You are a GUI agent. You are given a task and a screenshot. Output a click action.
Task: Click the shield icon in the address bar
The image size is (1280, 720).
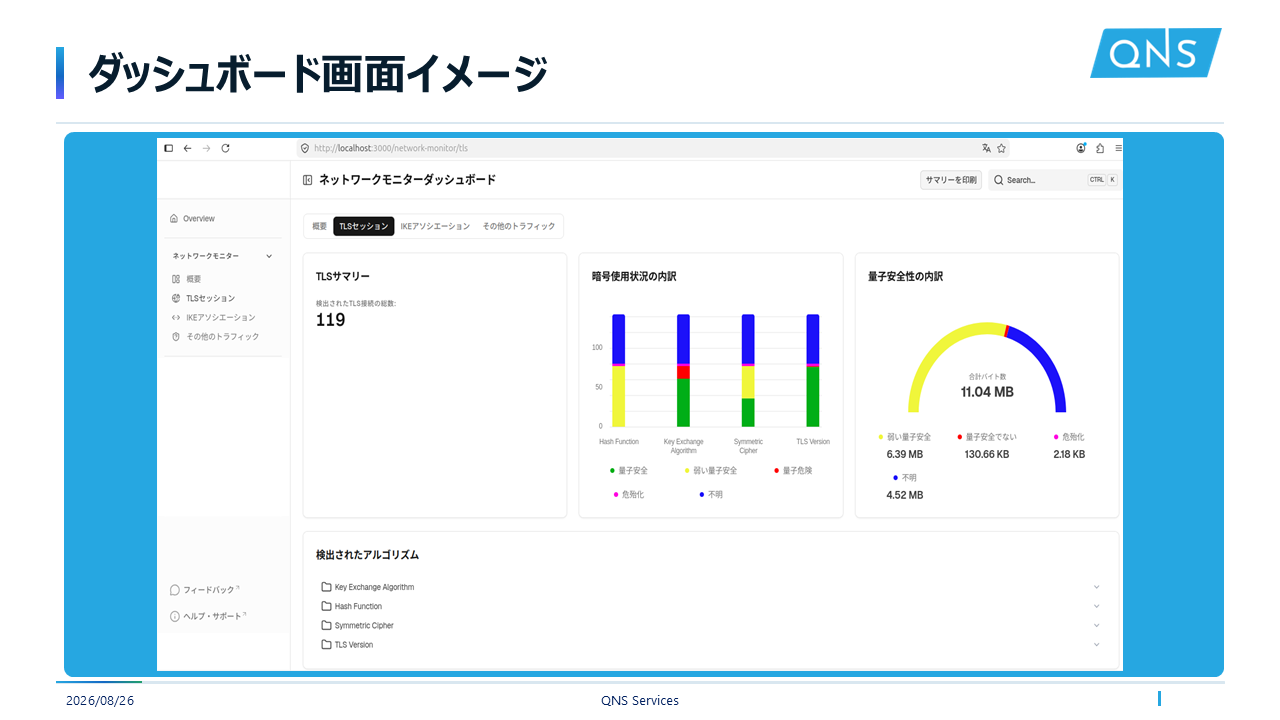[x=305, y=148]
